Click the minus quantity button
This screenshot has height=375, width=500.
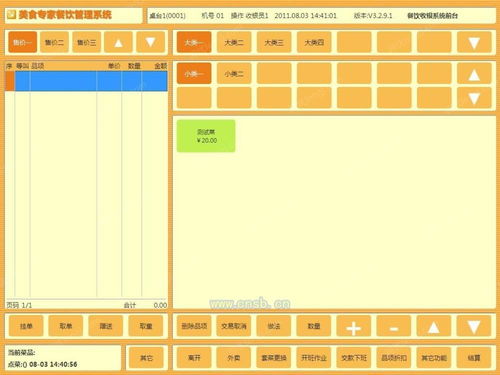point(394,326)
